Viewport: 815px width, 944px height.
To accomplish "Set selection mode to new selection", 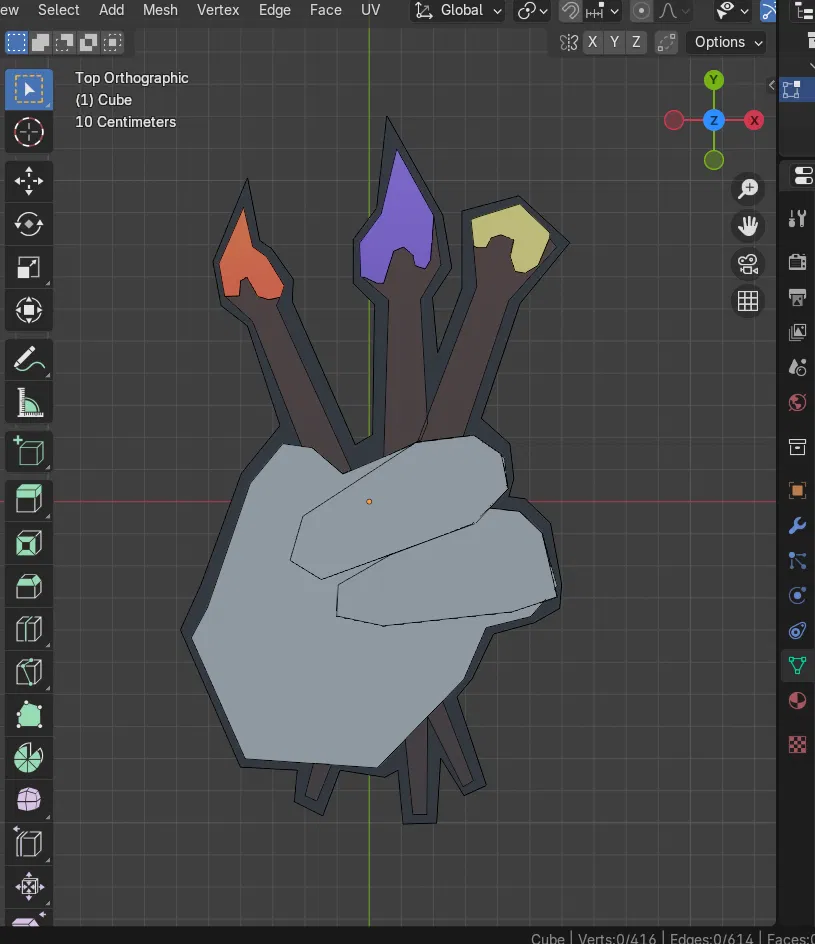I will pos(16,42).
